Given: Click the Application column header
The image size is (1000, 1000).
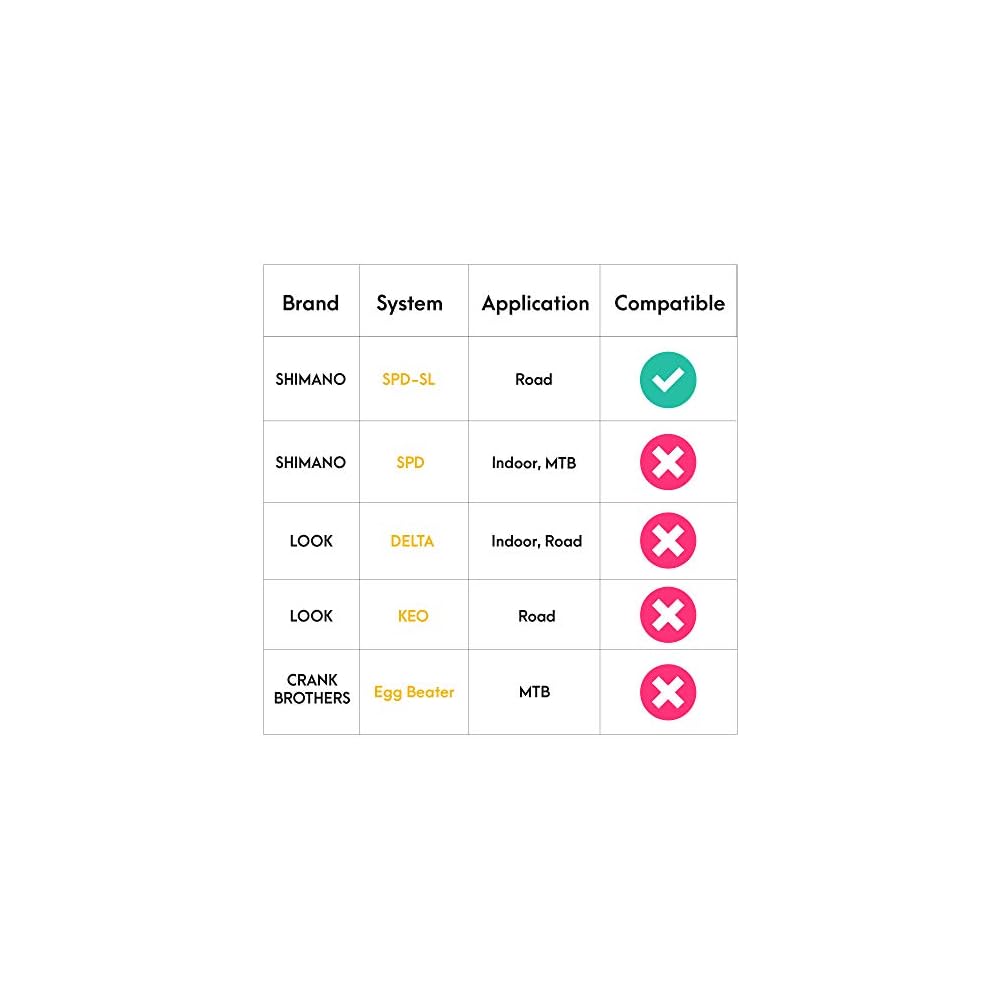Looking at the screenshot, I should coord(535,303).
